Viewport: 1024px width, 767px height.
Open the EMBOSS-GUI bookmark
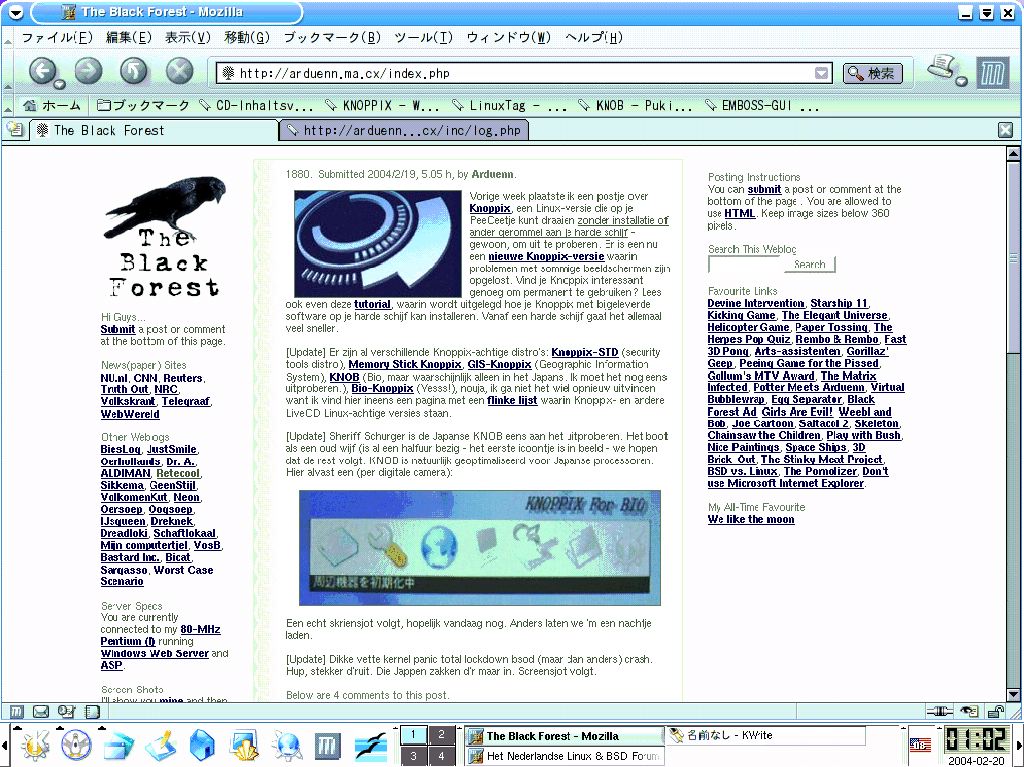761,105
